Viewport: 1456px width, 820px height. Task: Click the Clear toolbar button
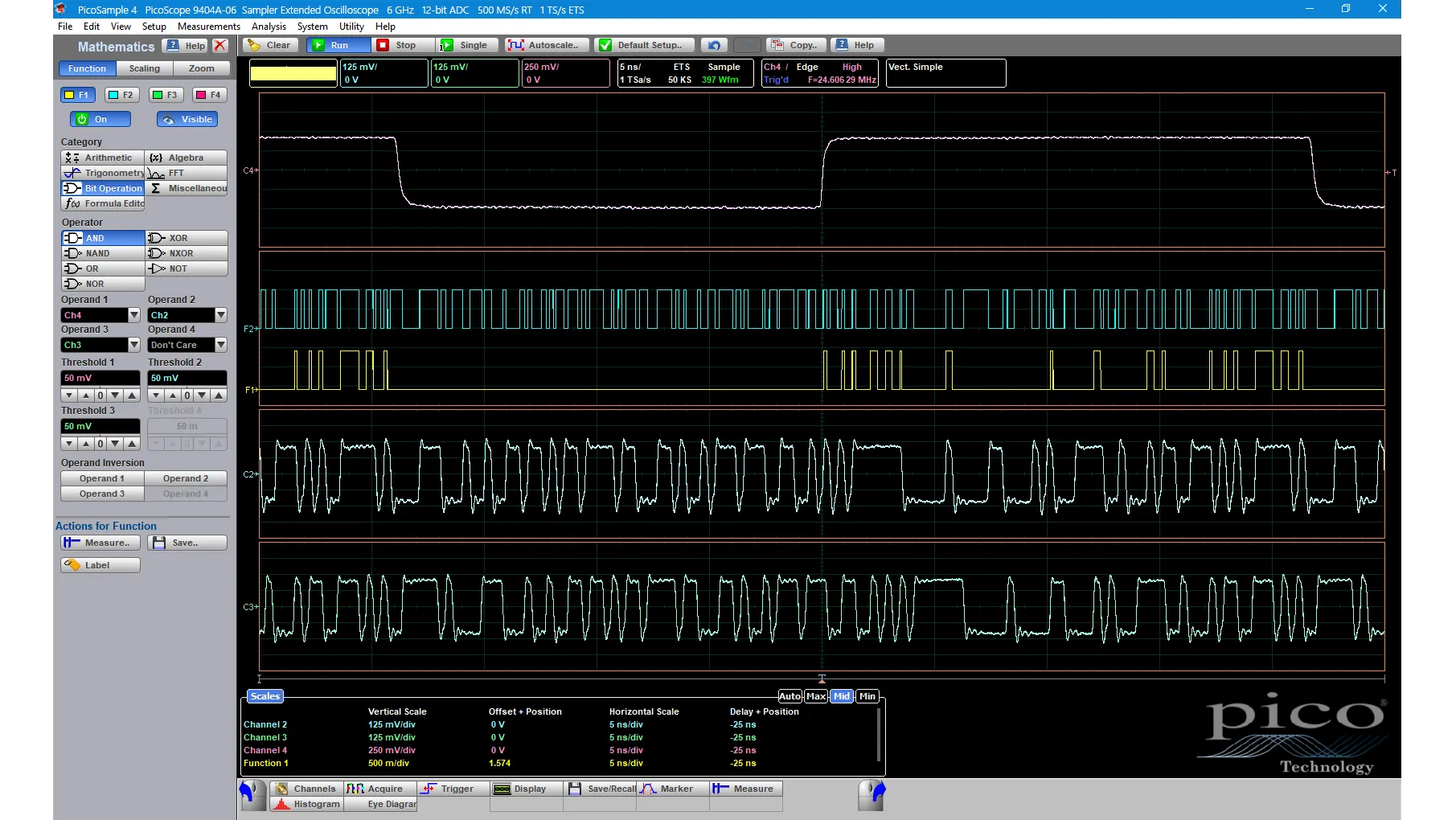[272, 45]
